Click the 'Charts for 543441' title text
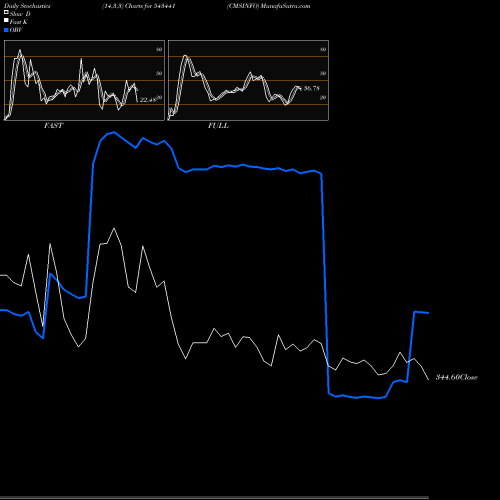 (150, 6)
